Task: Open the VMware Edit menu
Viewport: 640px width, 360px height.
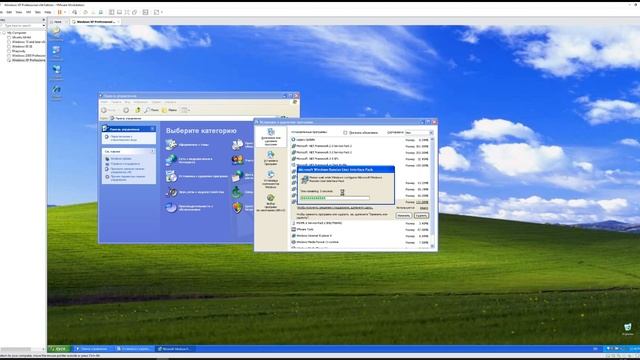Action: point(9,12)
